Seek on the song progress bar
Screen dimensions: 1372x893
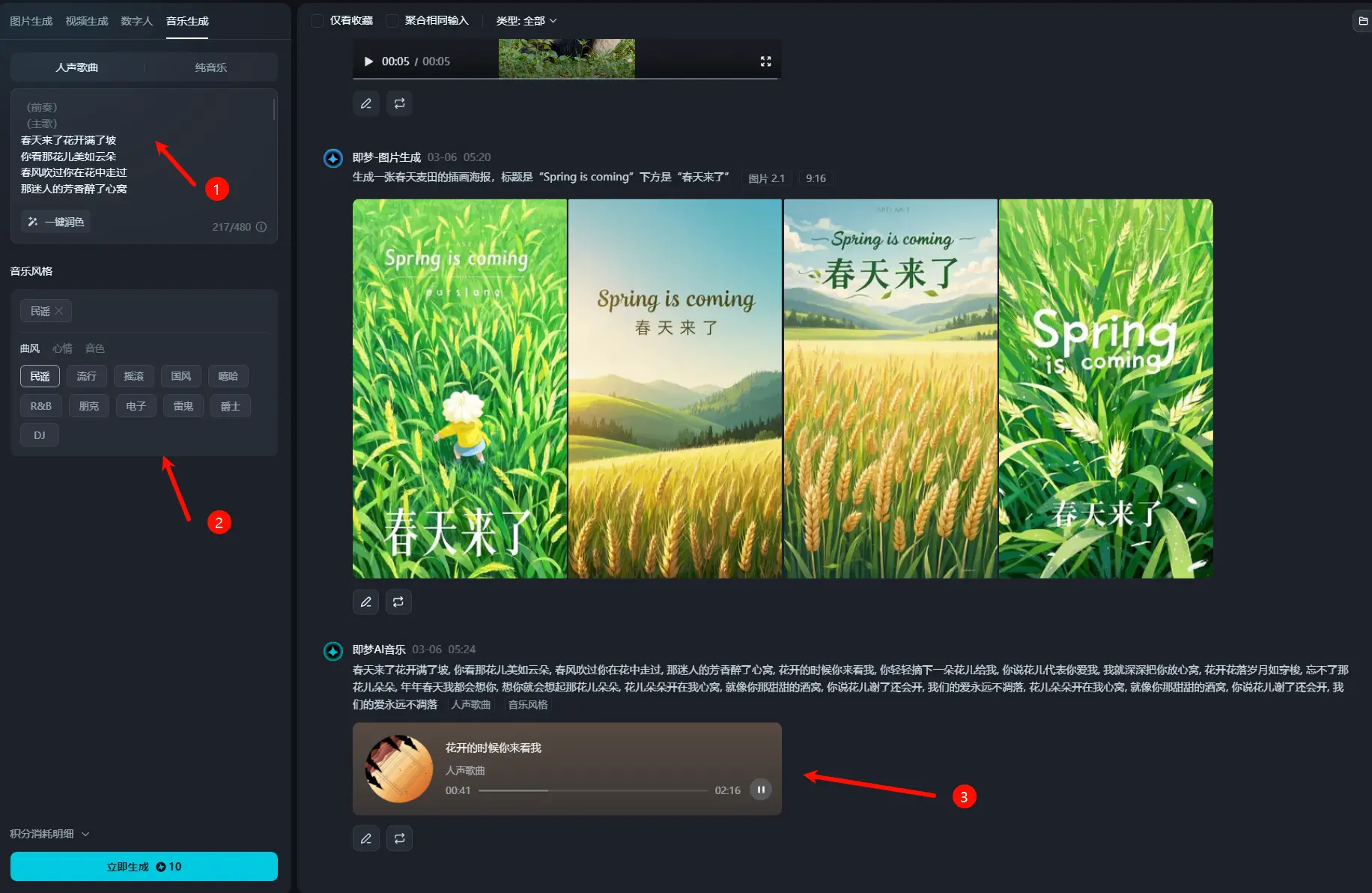tap(592, 790)
